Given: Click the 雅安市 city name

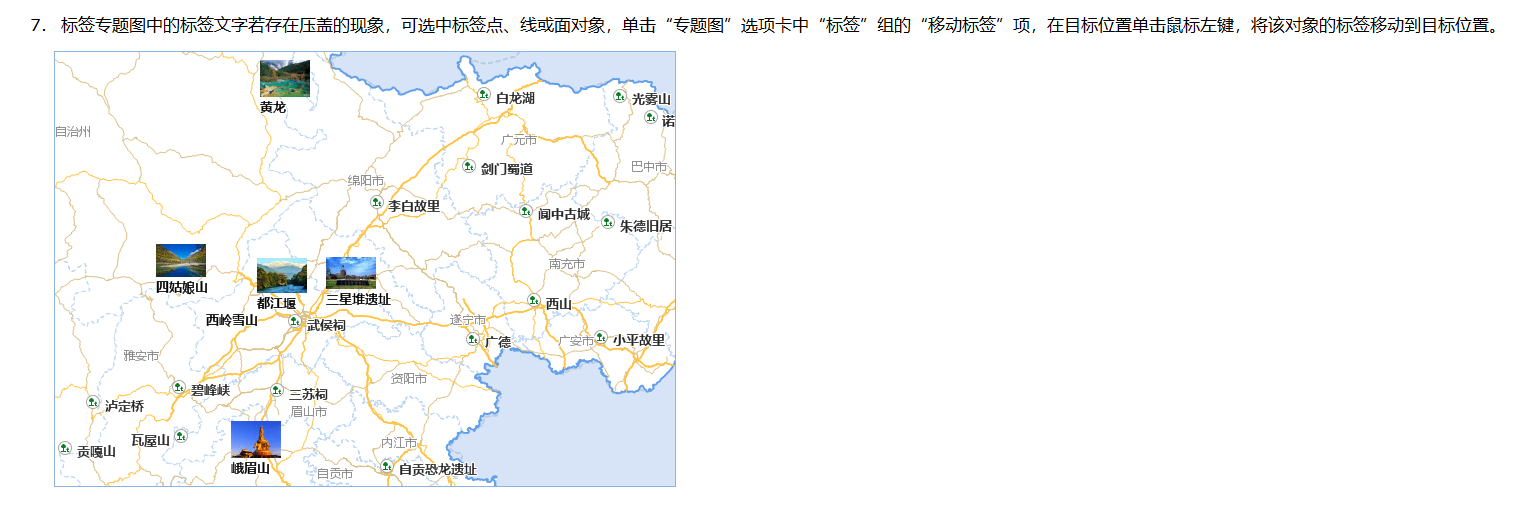Looking at the screenshot, I should pyautogui.click(x=141, y=356).
